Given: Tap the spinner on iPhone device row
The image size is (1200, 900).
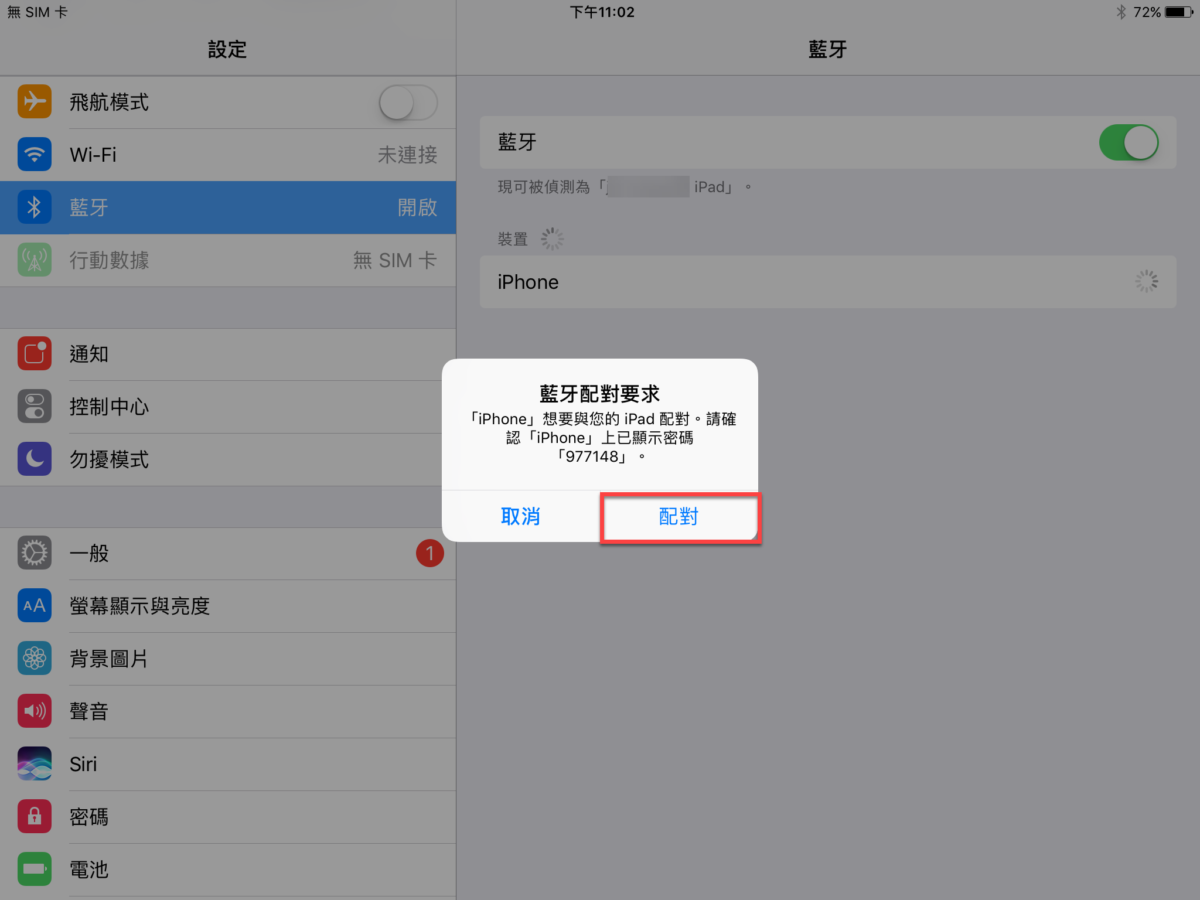Looking at the screenshot, I should coord(1146,282).
